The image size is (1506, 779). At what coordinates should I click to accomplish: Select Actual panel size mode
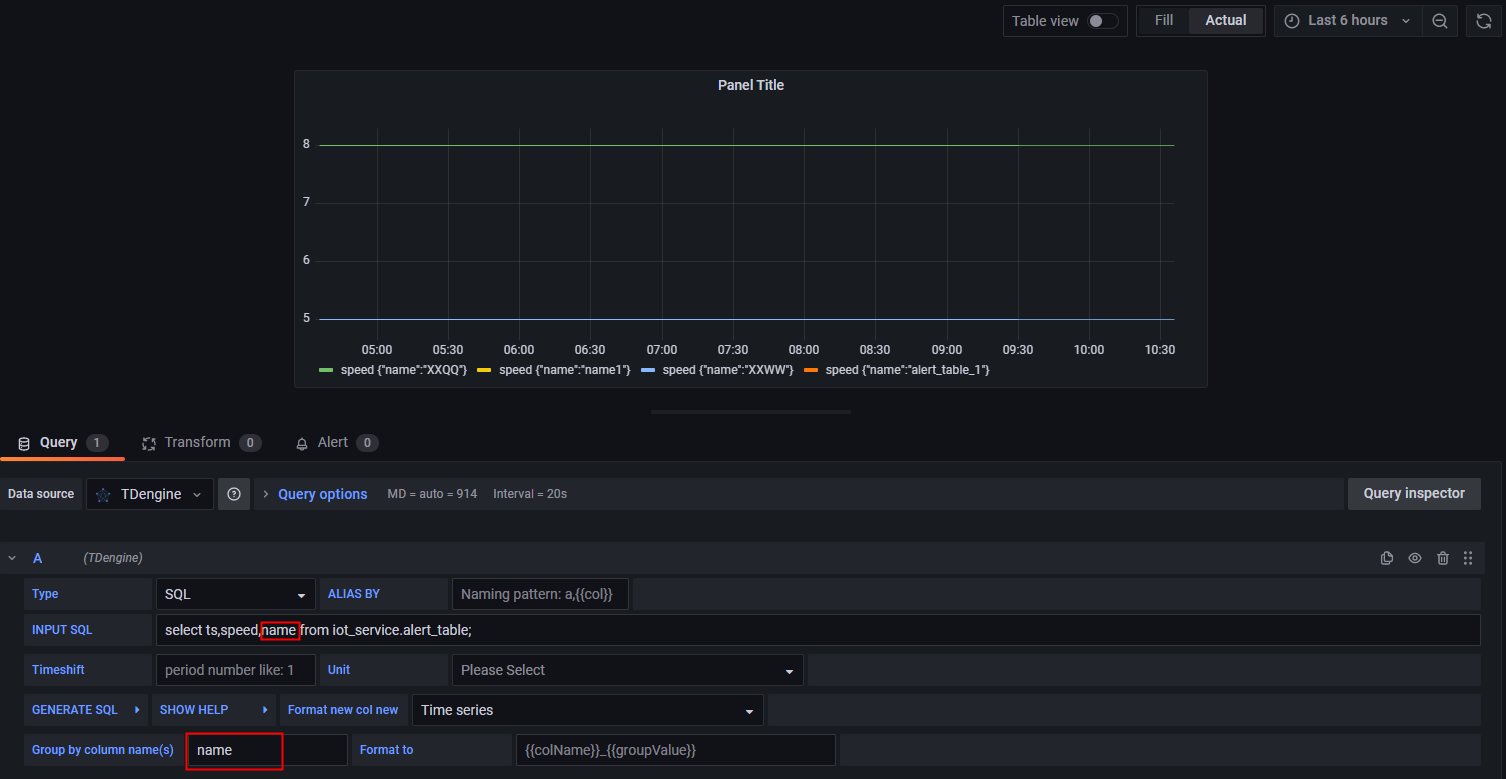1225,20
